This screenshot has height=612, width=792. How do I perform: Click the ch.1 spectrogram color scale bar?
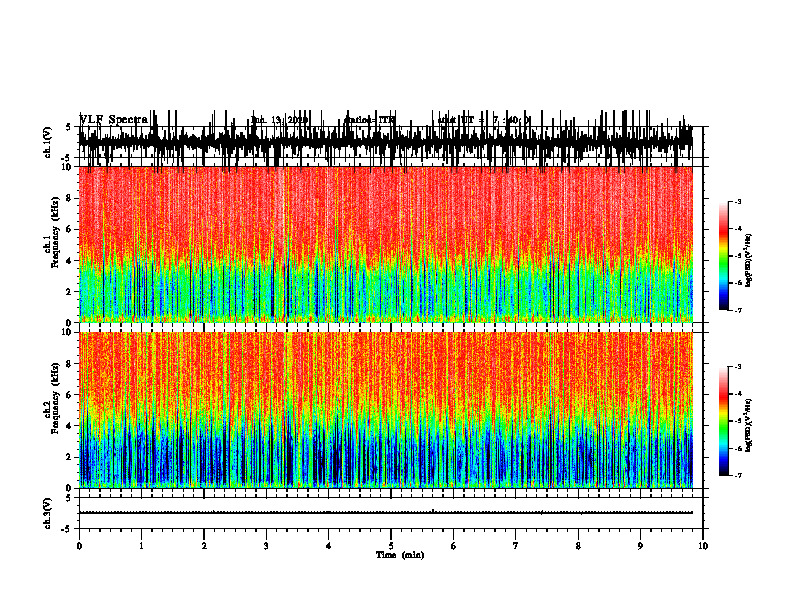(x=724, y=256)
